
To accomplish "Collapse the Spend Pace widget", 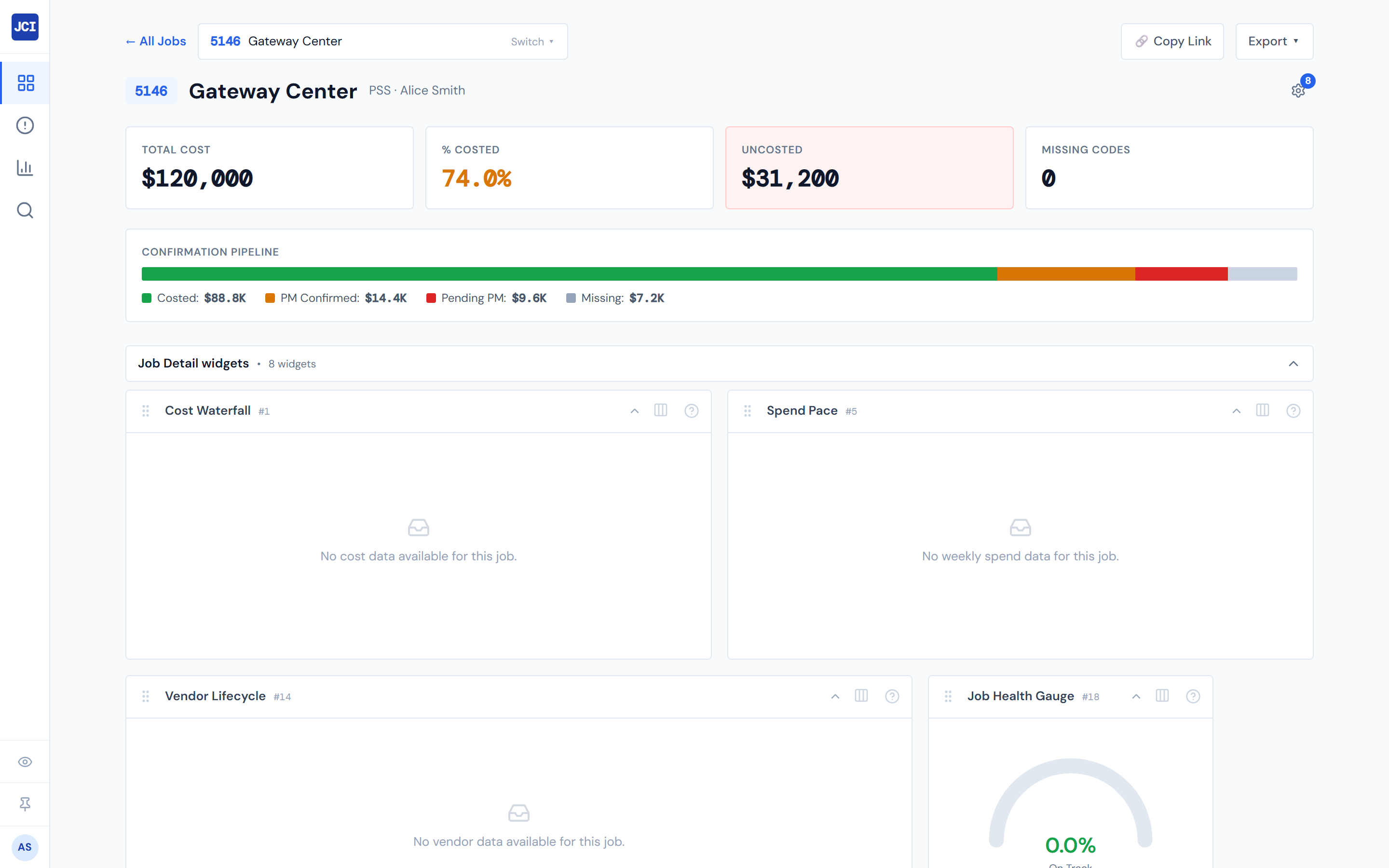I will coord(1235,410).
